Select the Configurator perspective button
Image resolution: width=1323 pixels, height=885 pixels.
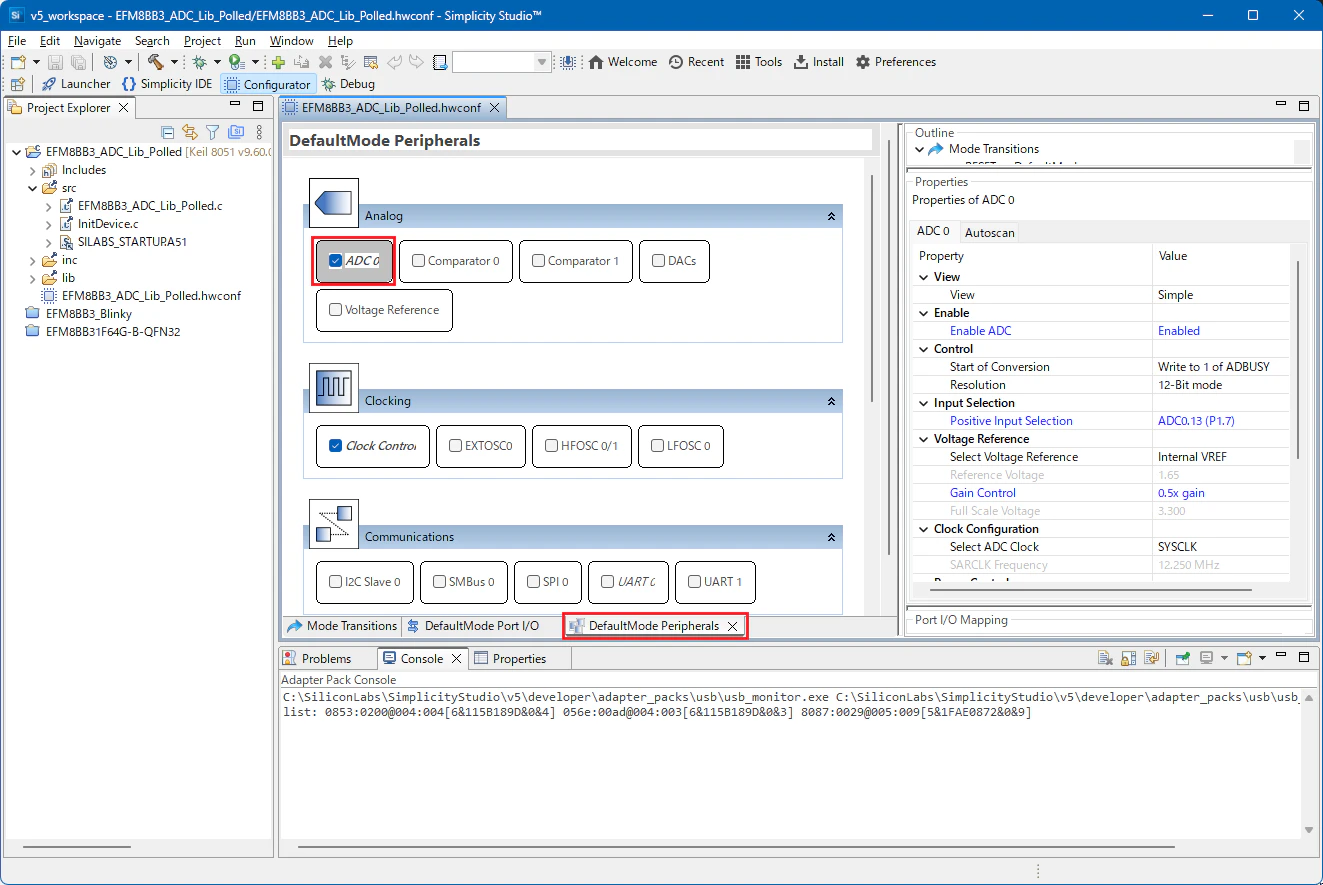coord(268,84)
